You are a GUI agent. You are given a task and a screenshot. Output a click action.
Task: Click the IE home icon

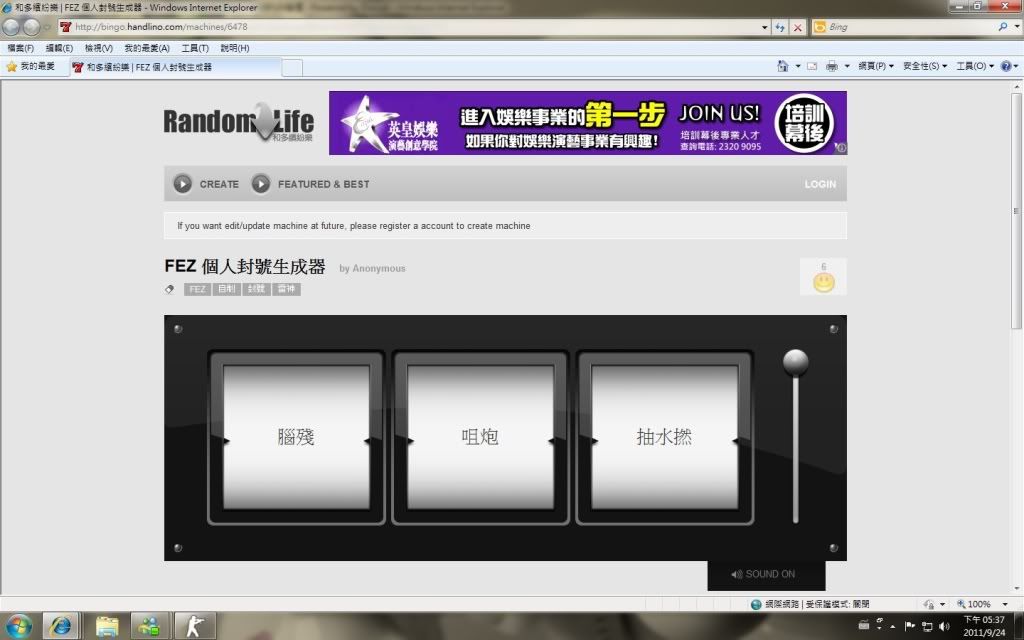(x=783, y=66)
